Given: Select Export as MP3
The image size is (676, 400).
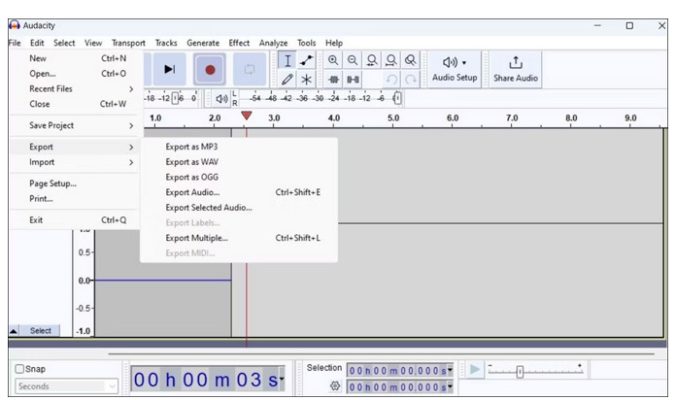Looking at the screenshot, I should (238, 147).
